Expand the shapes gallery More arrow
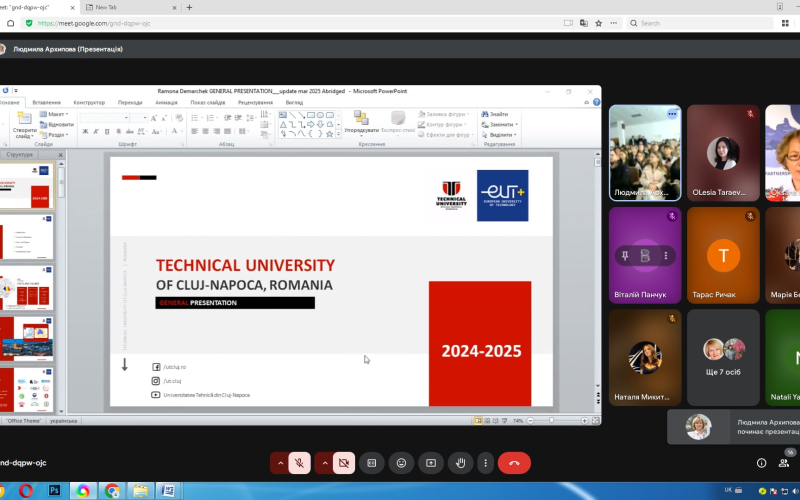 click(338, 134)
